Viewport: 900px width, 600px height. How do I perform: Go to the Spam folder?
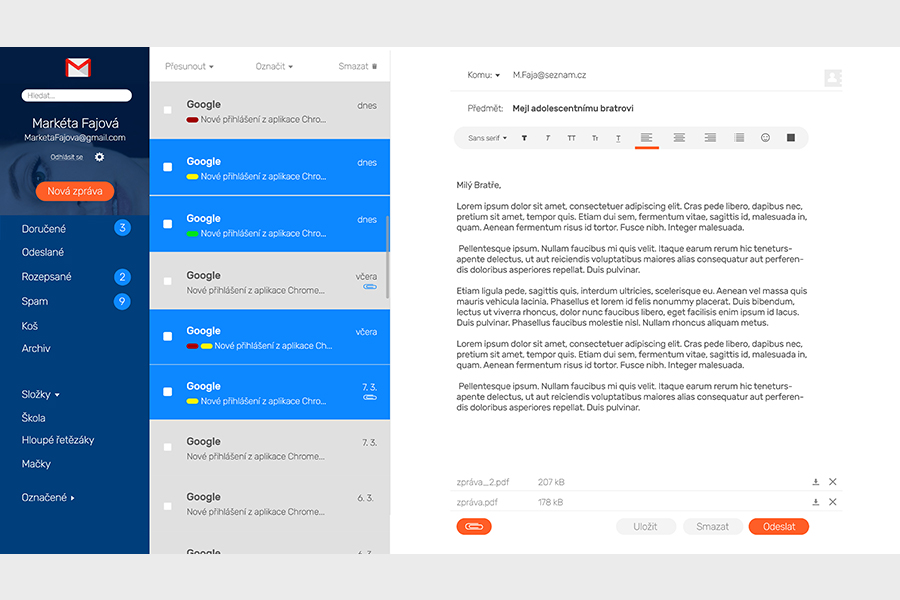click(35, 301)
